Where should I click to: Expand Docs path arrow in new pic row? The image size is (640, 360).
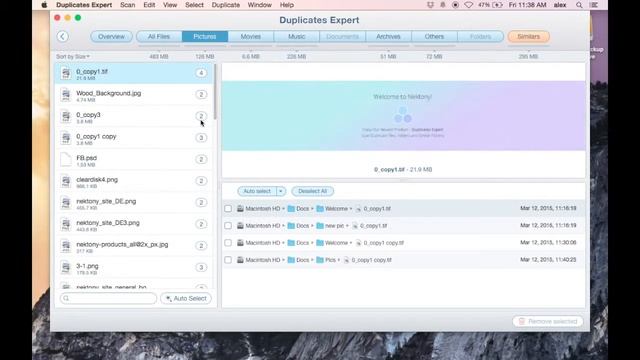coord(313,226)
